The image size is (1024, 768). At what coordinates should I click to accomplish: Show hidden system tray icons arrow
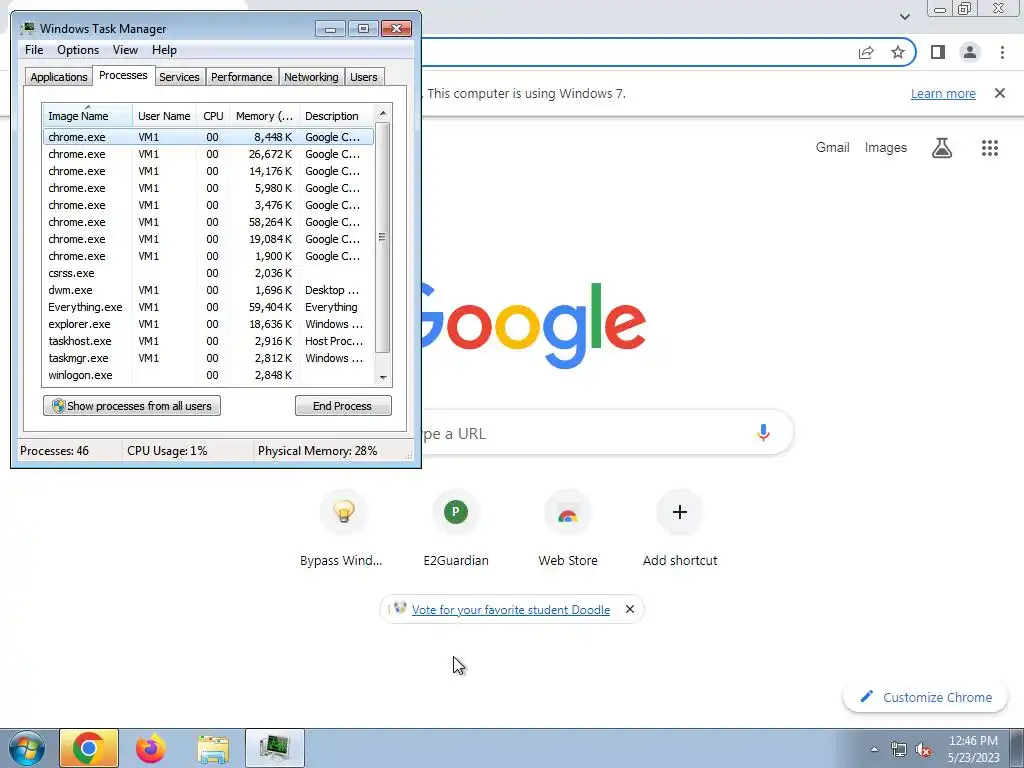click(874, 749)
